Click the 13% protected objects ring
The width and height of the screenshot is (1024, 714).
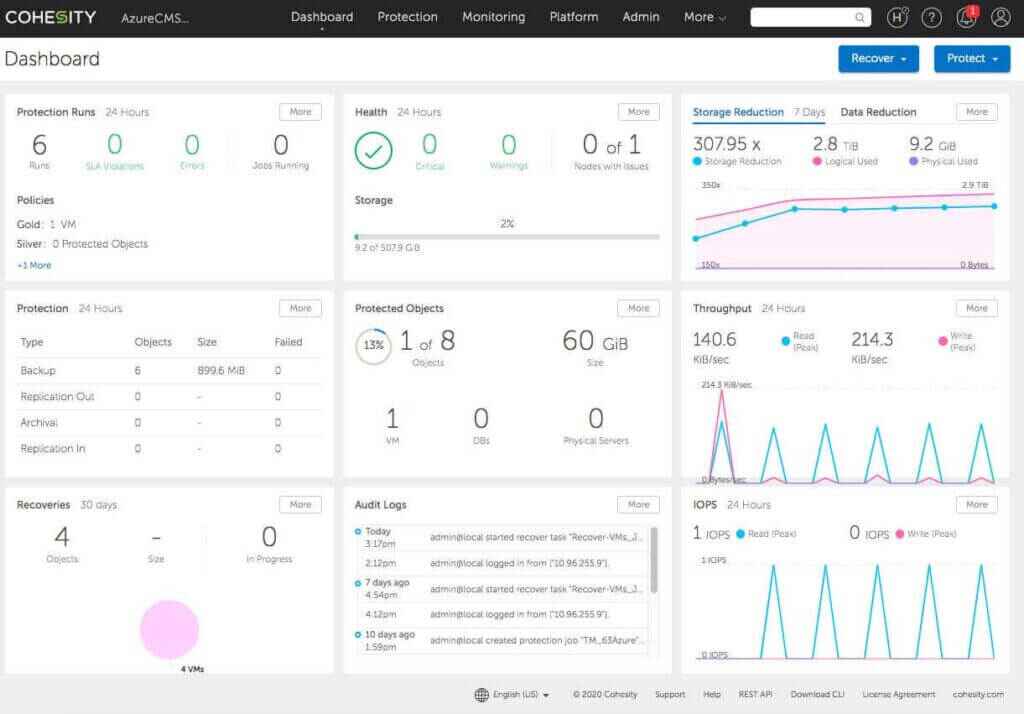[373, 346]
